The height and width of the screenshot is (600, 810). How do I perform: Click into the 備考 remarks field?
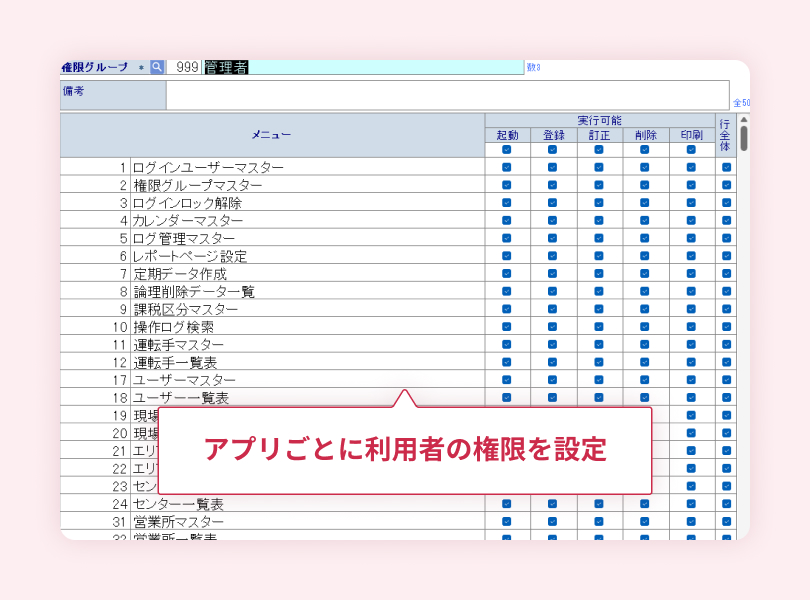[x=447, y=95]
